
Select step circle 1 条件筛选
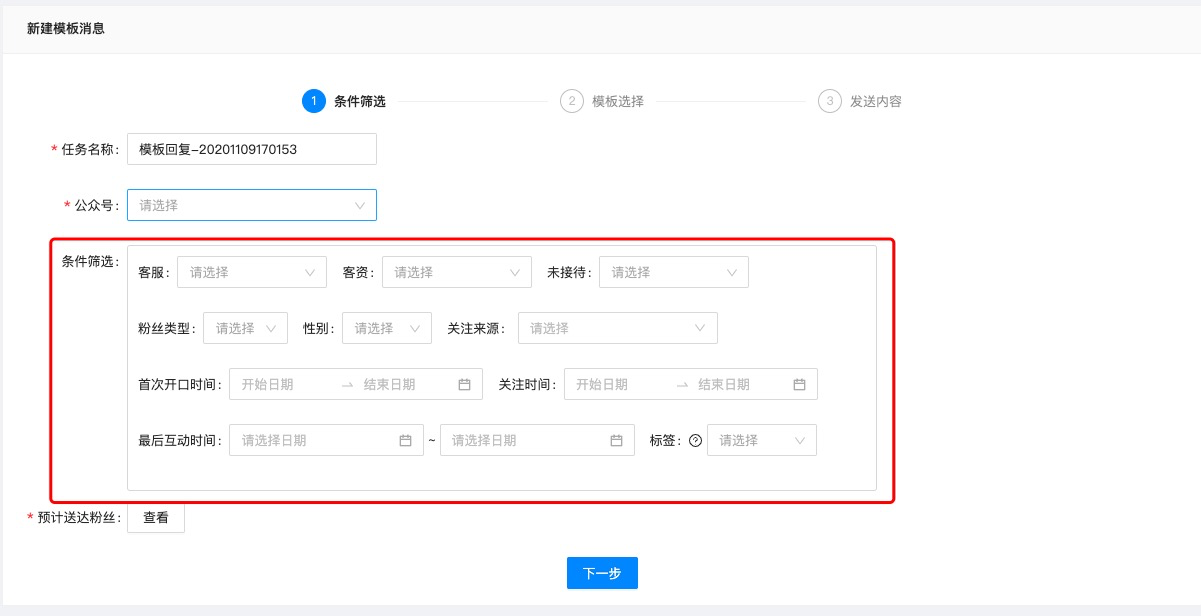pyautogui.click(x=314, y=100)
